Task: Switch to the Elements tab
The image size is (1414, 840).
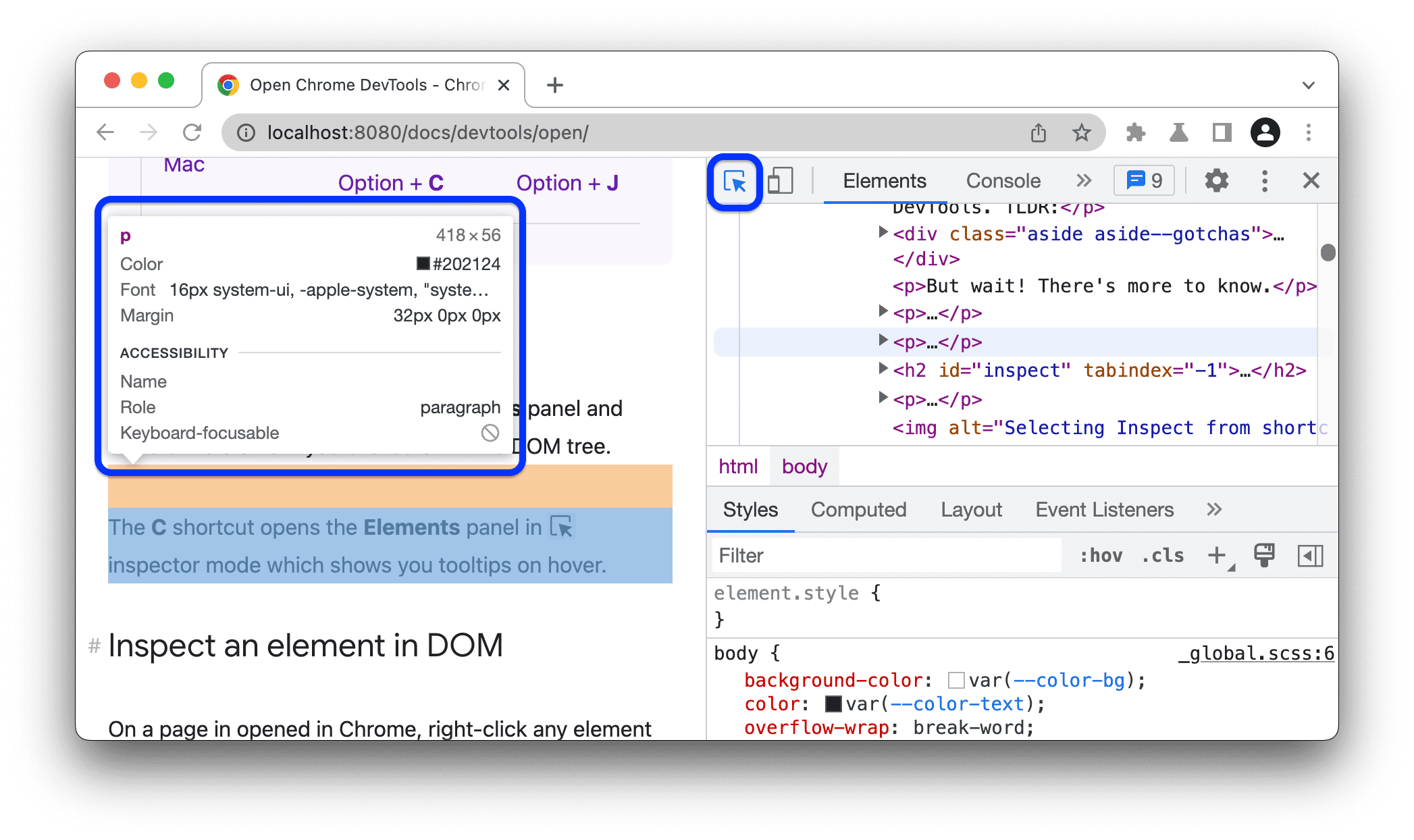Action: point(884,180)
